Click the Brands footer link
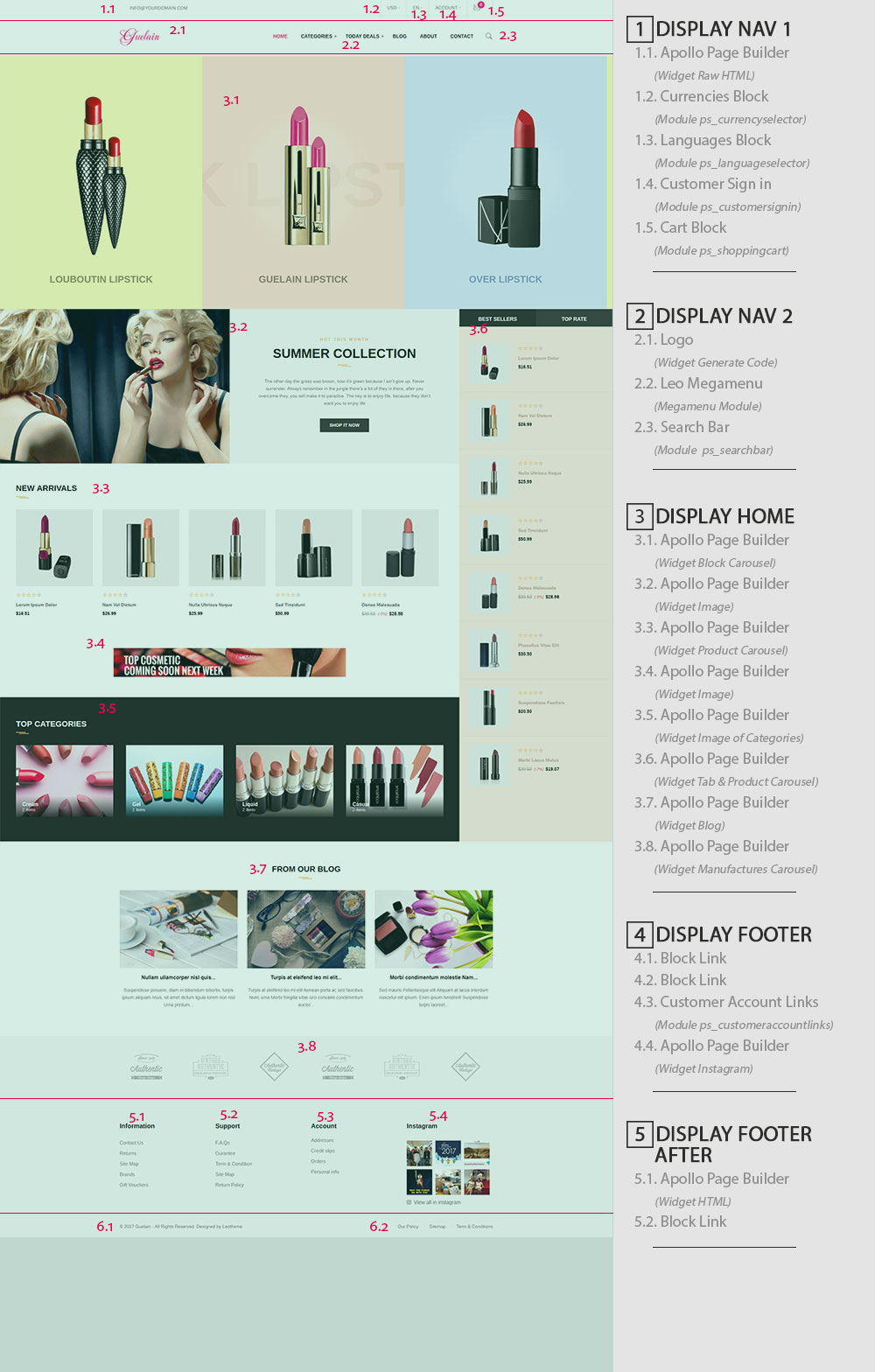 [127, 1174]
